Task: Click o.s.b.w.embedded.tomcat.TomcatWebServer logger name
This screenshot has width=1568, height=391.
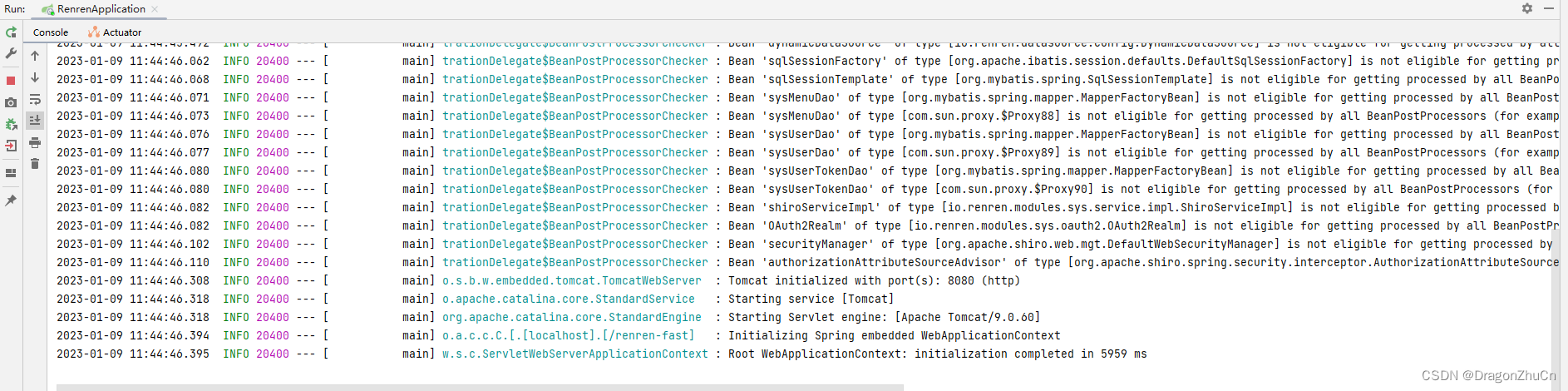Action: pyautogui.click(x=572, y=280)
